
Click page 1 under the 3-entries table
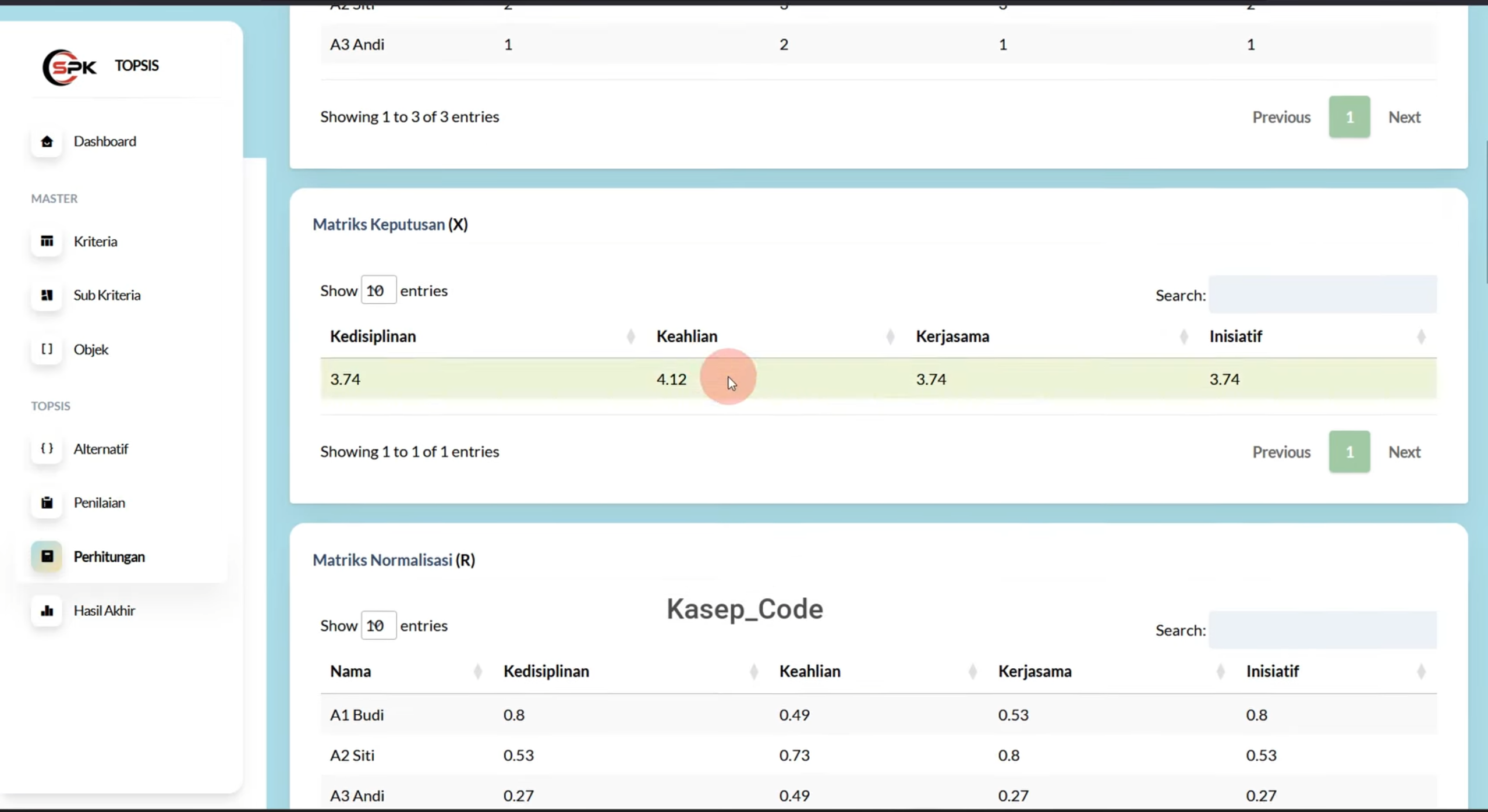click(x=1349, y=117)
